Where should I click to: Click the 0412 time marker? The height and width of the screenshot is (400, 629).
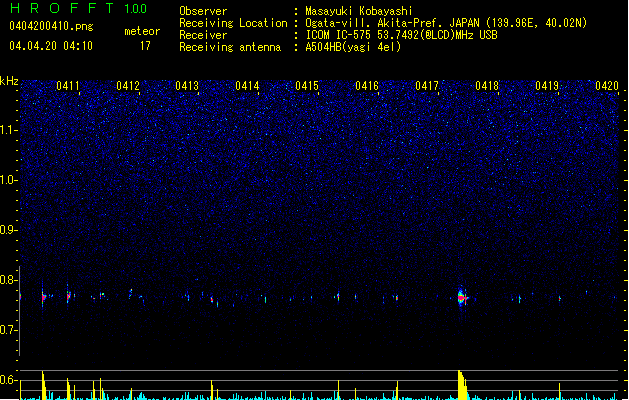coord(128,86)
